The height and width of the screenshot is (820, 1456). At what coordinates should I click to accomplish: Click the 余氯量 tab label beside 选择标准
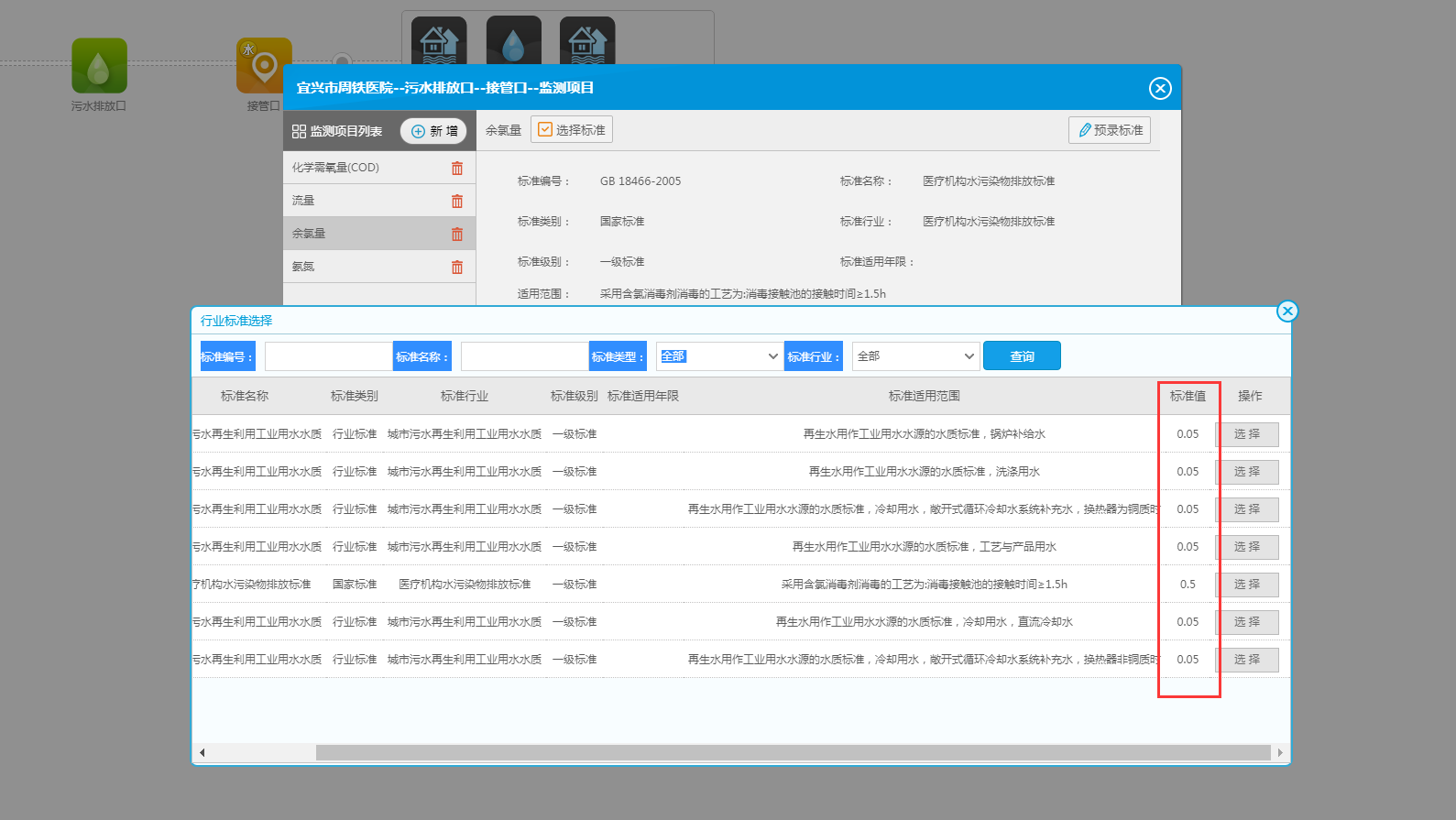point(503,130)
